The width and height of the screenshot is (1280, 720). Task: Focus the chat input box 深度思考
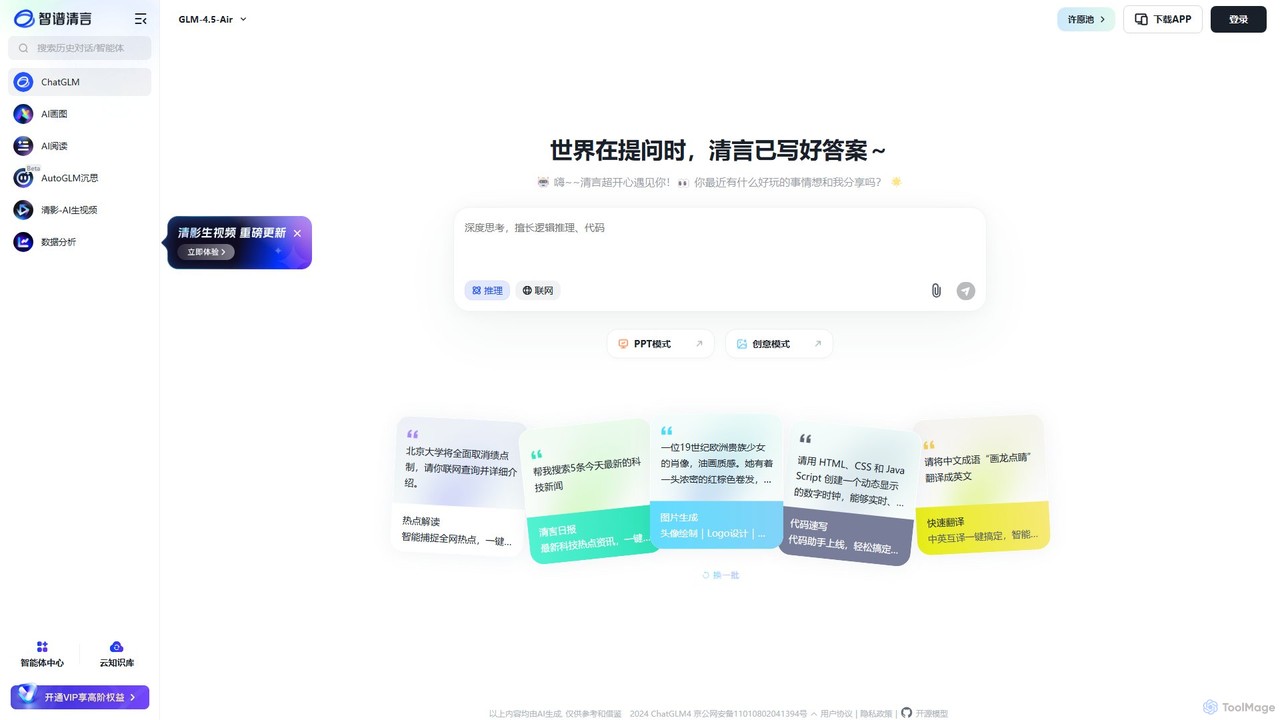[720, 241]
